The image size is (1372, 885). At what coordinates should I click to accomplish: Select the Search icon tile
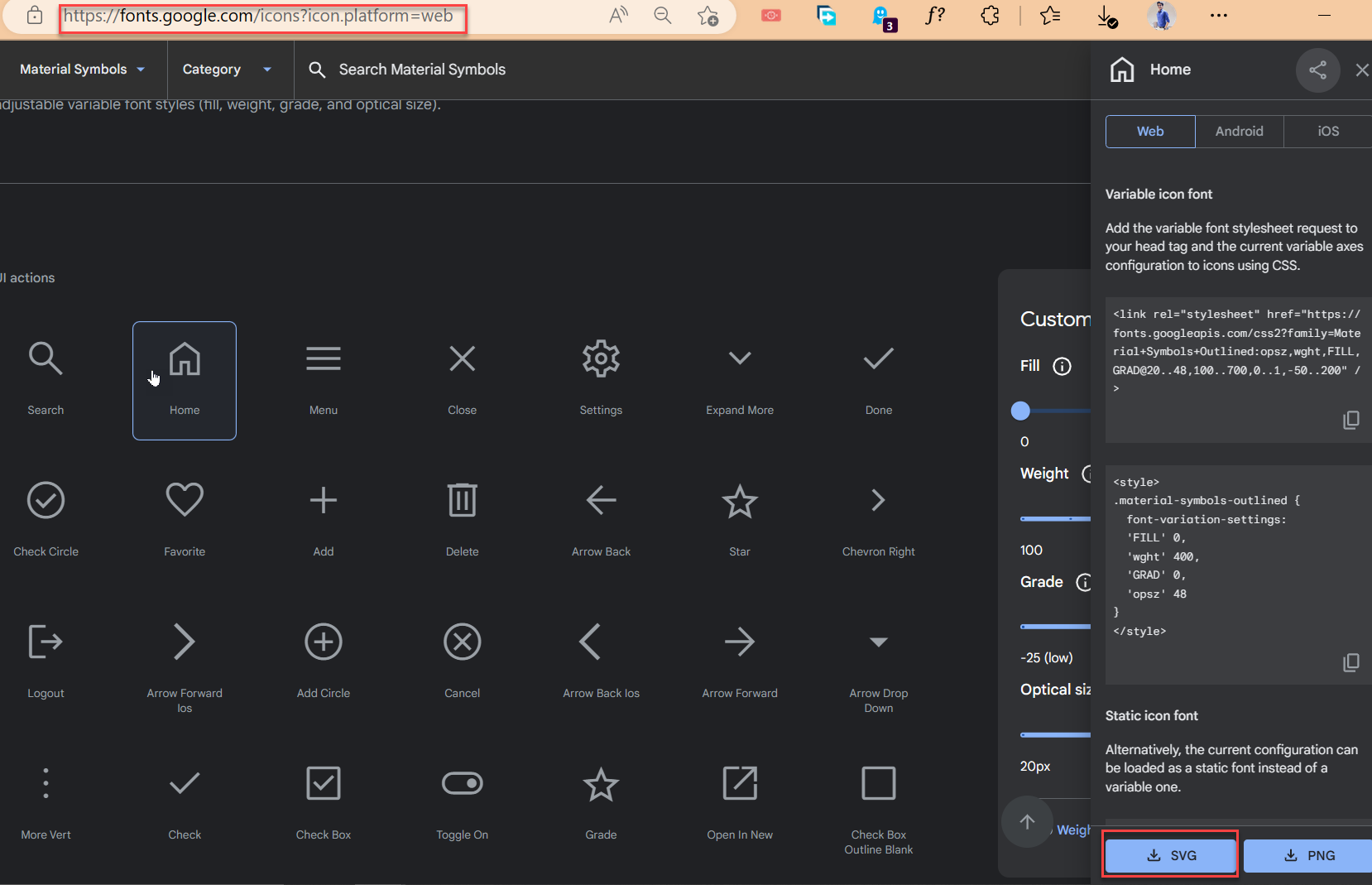point(46,380)
